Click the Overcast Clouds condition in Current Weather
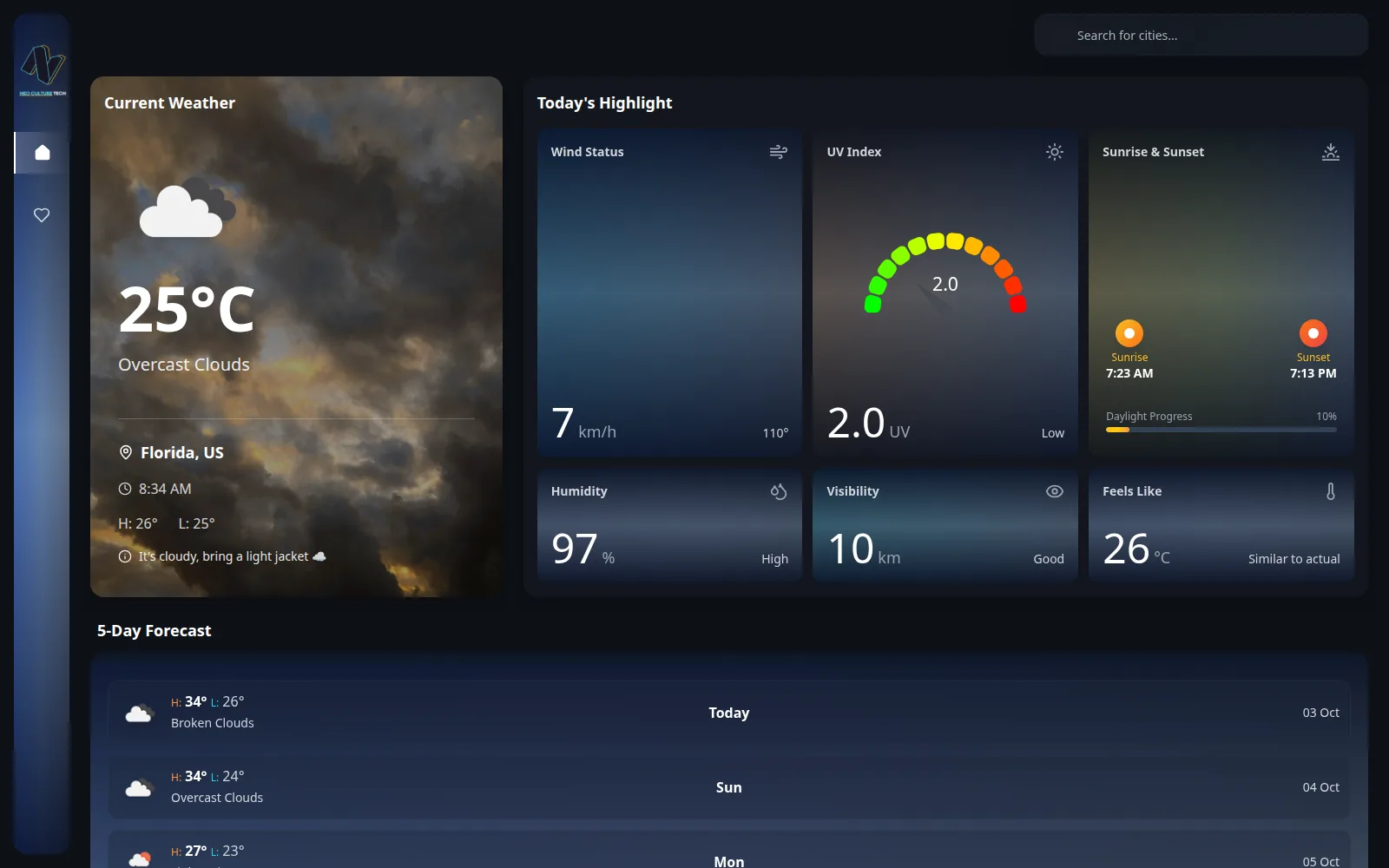 click(x=183, y=365)
